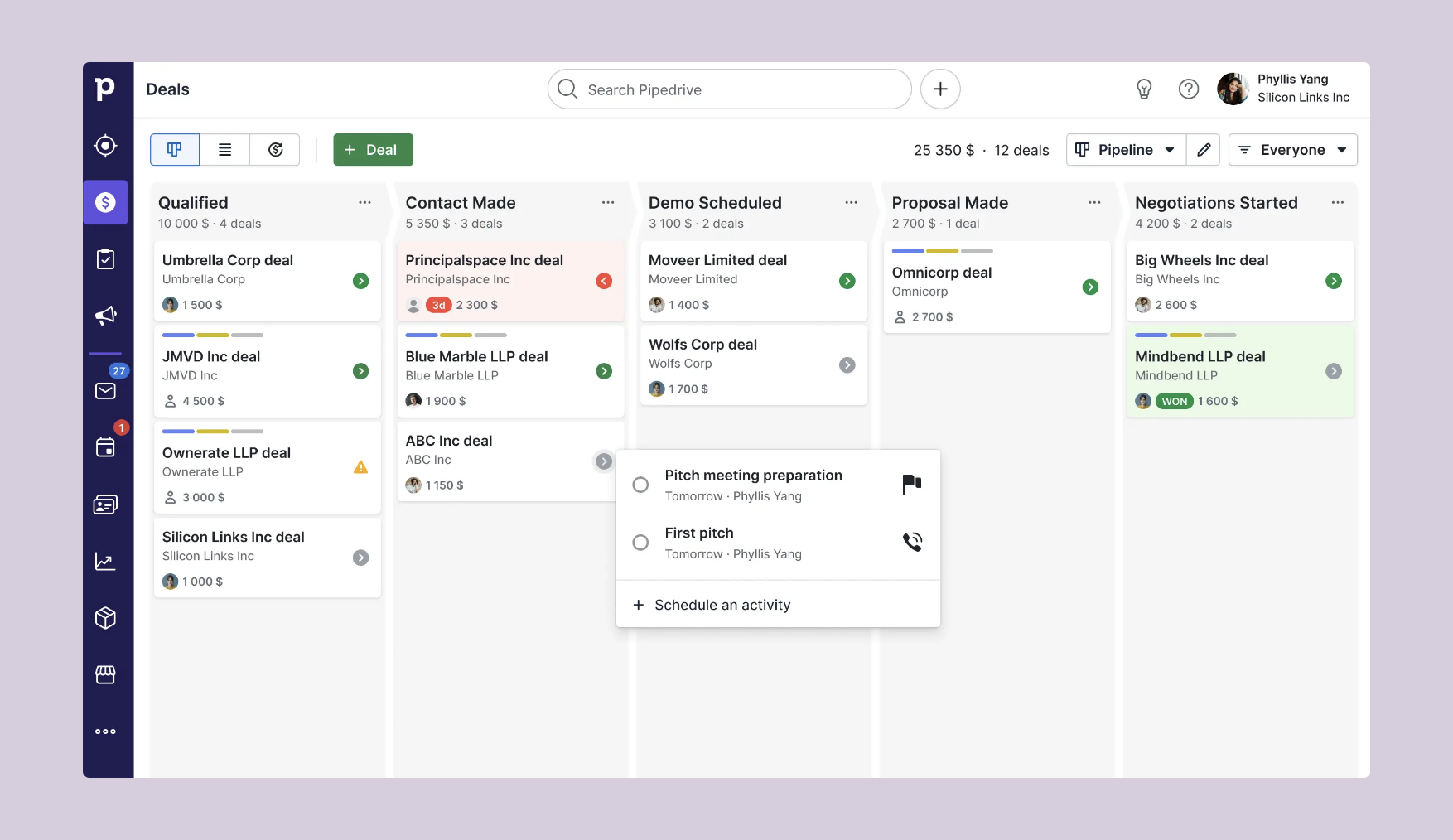Click the quick add plus button
The image size is (1453, 840).
coord(940,89)
